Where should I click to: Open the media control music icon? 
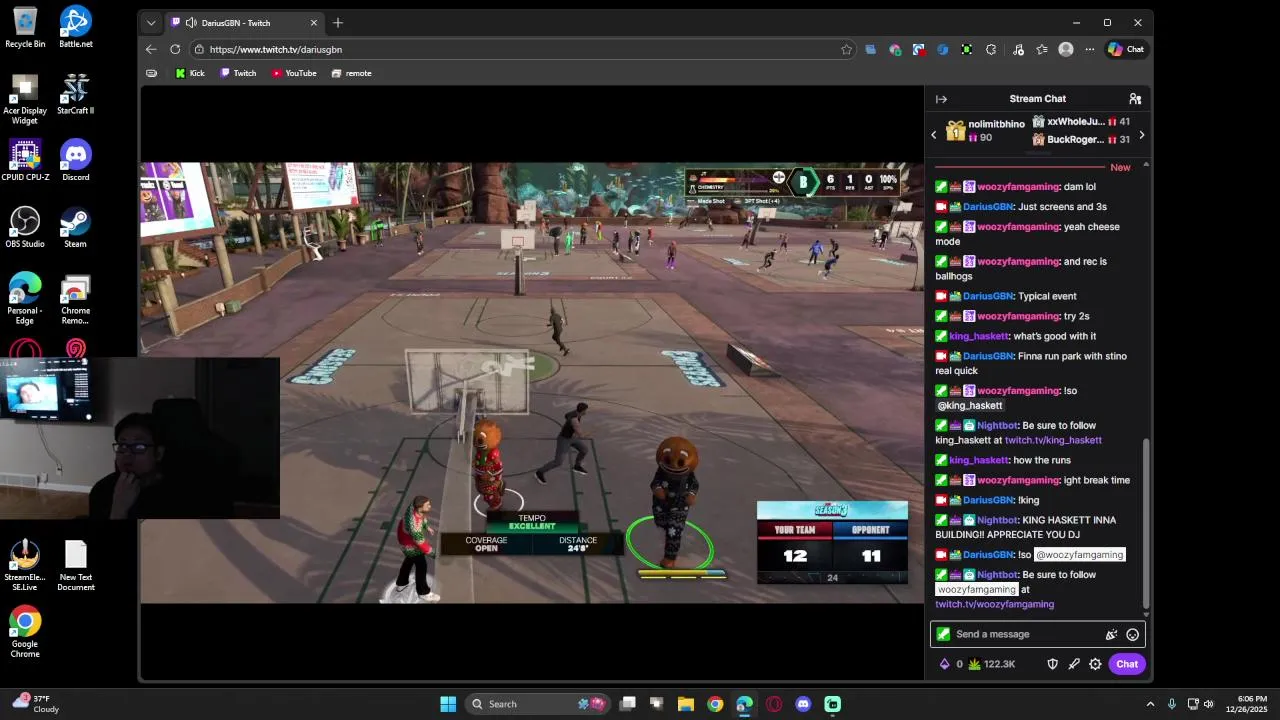pyautogui.click(x=1018, y=49)
